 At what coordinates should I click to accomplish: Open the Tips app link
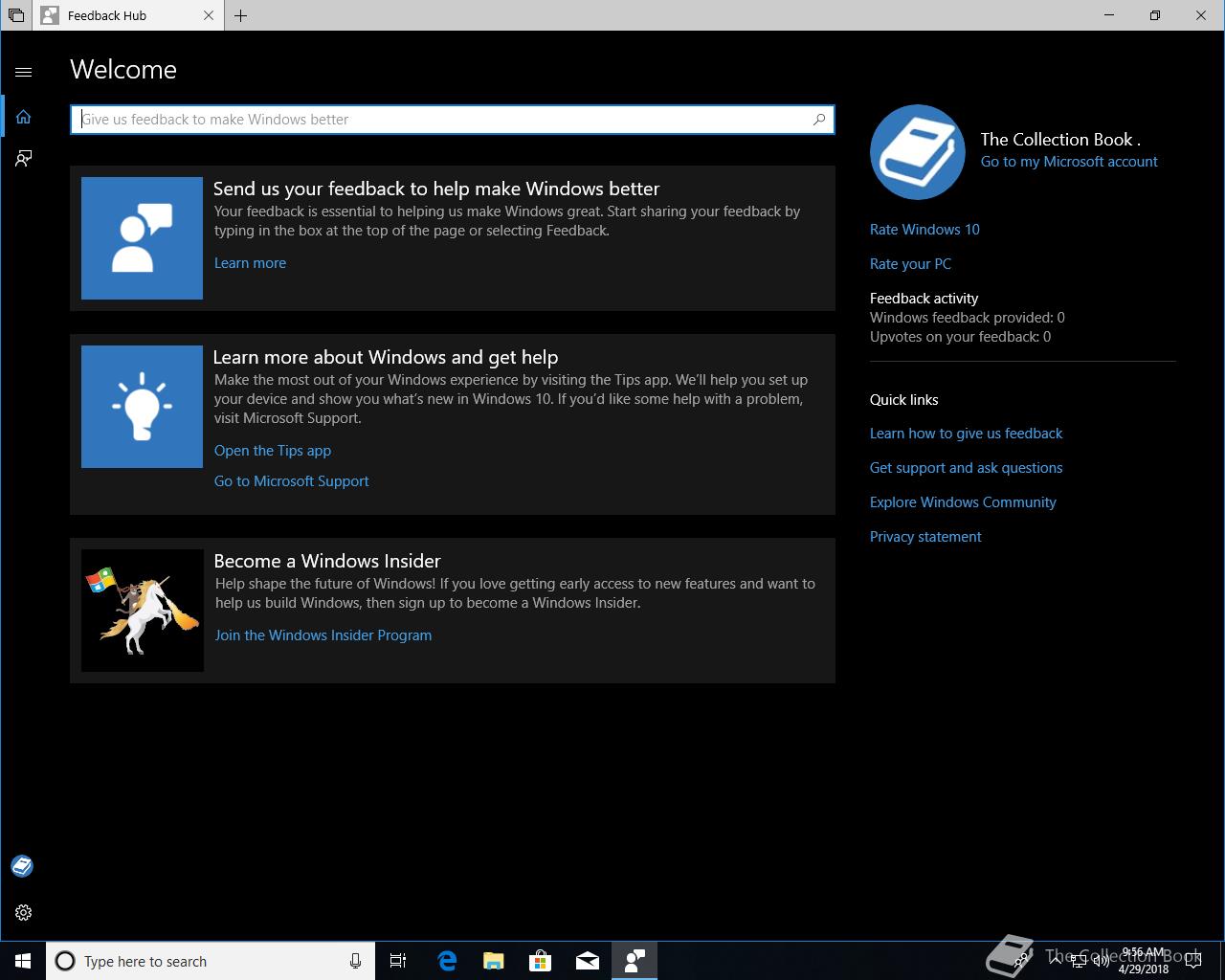pyautogui.click(x=273, y=451)
